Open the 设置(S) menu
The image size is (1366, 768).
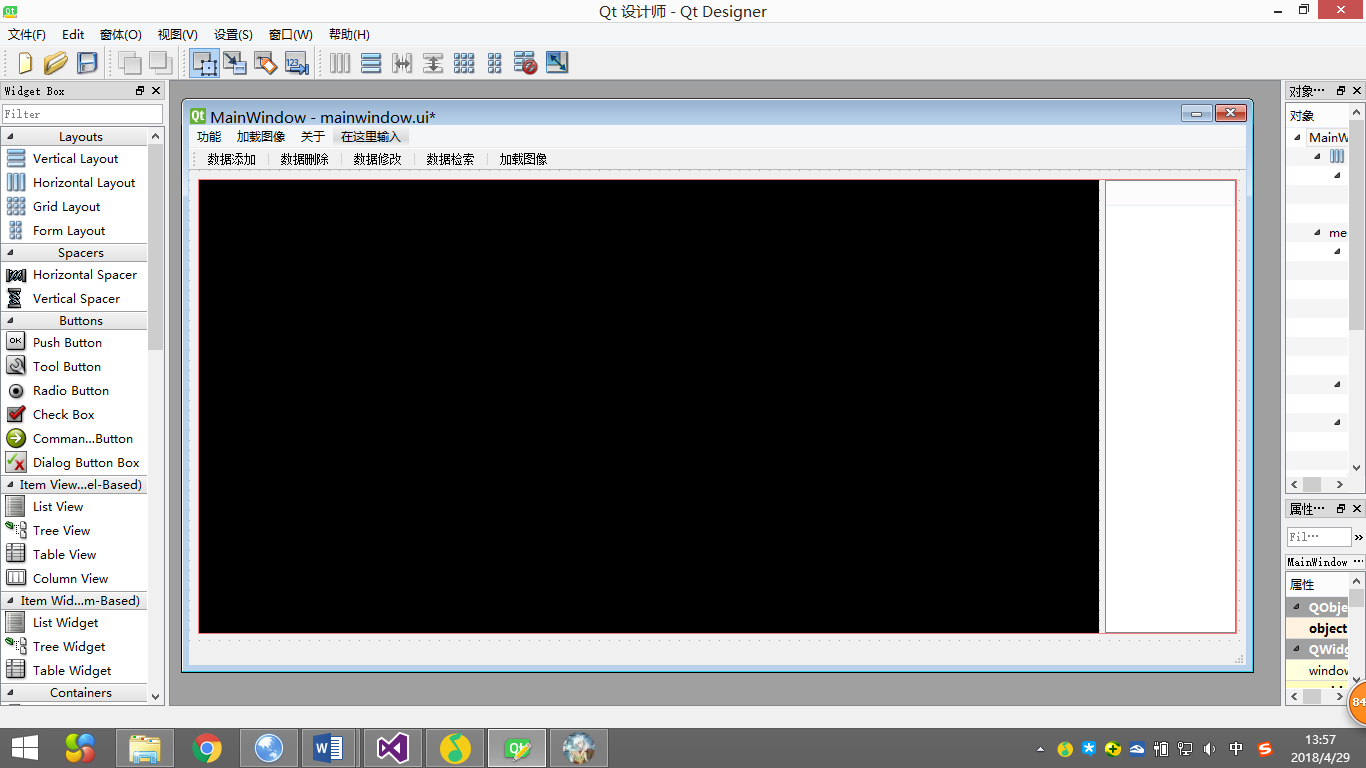click(233, 34)
